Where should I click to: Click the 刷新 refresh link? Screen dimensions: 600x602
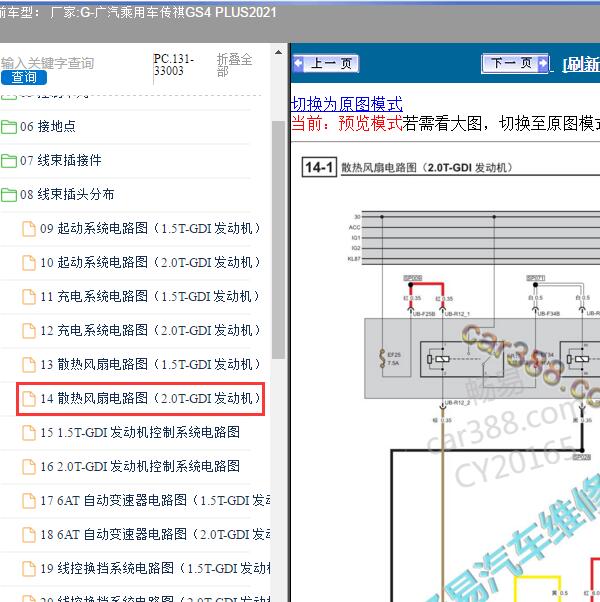(x=580, y=64)
